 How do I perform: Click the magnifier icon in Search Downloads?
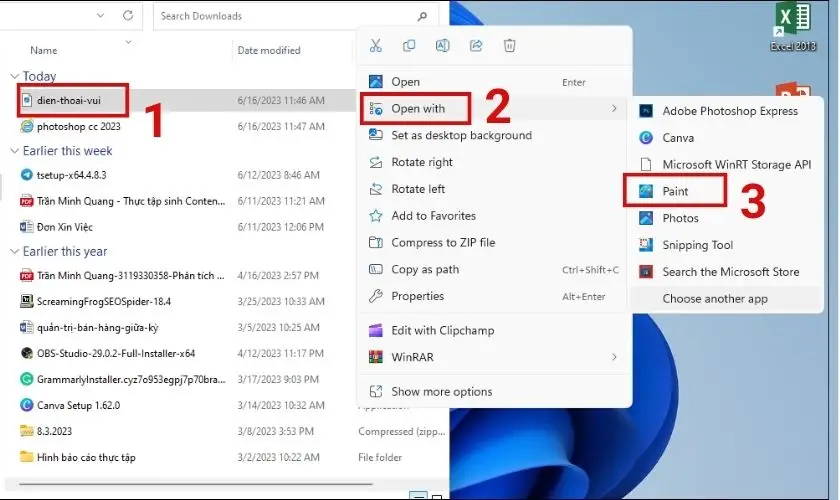pyautogui.click(x=422, y=16)
